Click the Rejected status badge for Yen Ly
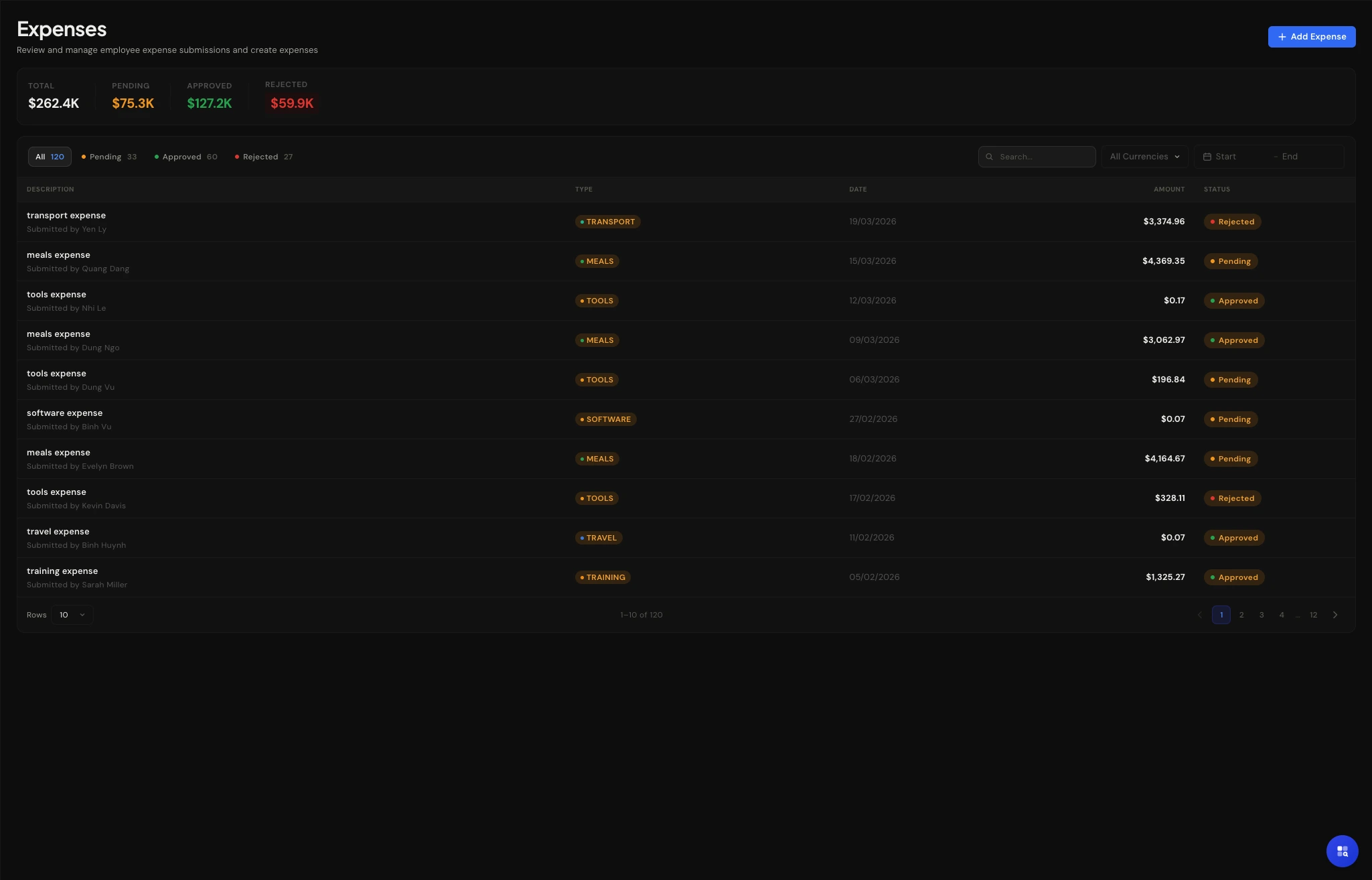This screenshot has height=880, width=1372. click(x=1232, y=222)
